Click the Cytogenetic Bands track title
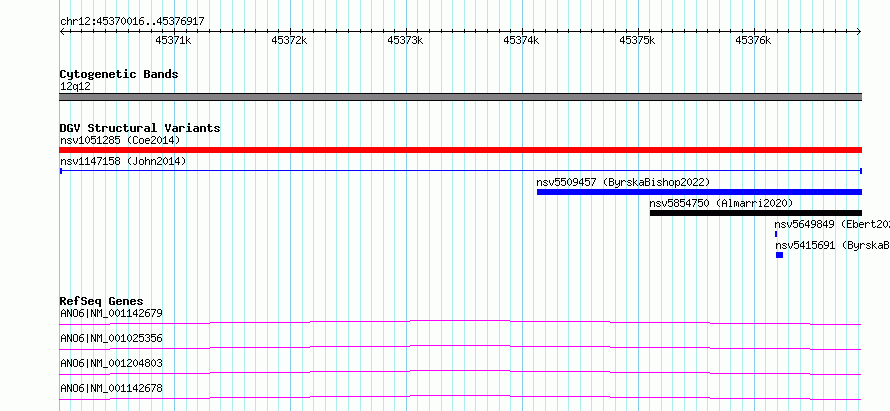This screenshot has width=890, height=411. tap(119, 74)
